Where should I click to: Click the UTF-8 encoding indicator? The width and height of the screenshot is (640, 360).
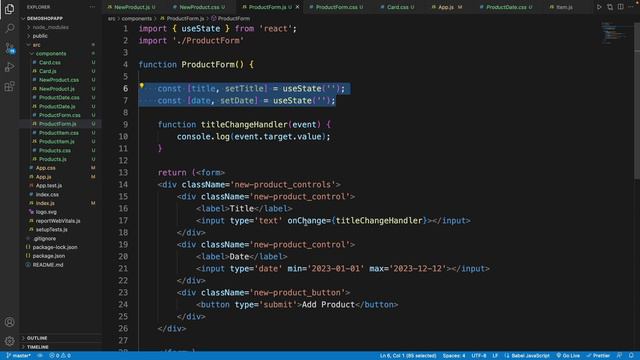click(x=479, y=356)
